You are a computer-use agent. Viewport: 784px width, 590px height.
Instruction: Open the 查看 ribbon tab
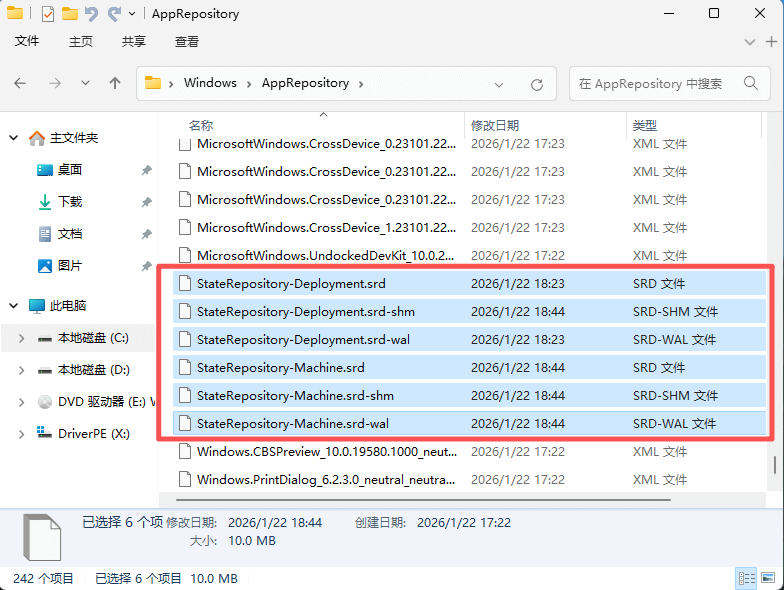coord(187,42)
